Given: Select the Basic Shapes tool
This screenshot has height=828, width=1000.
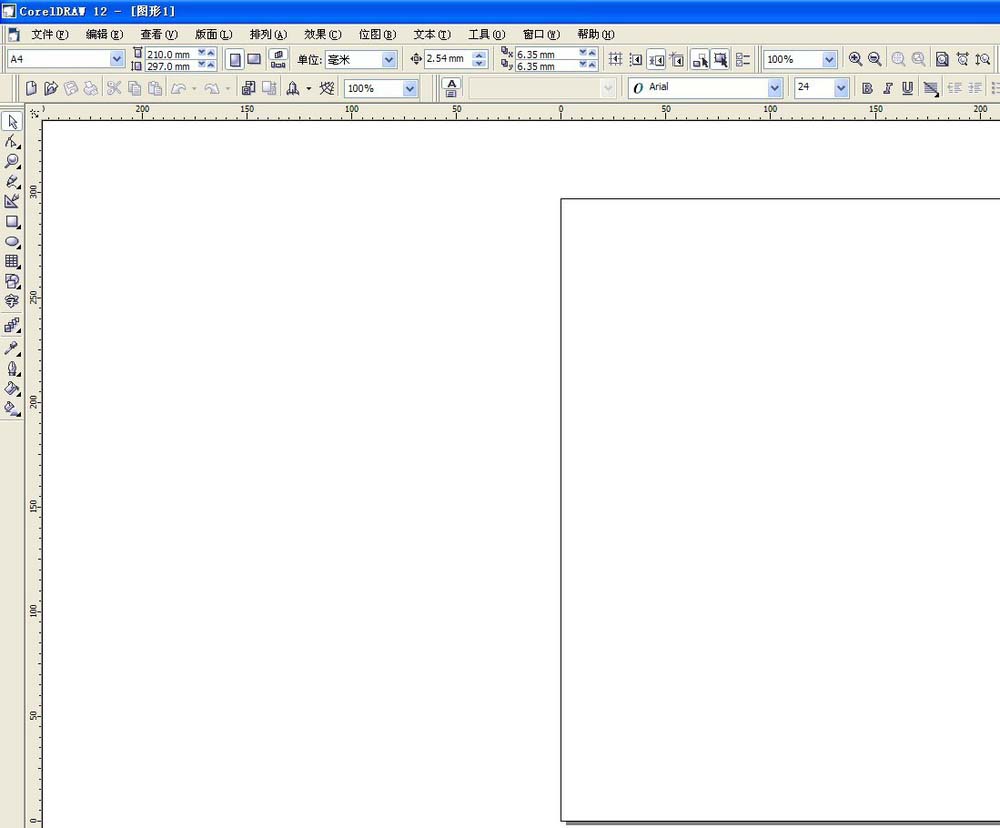Looking at the screenshot, I should pos(12,281).
